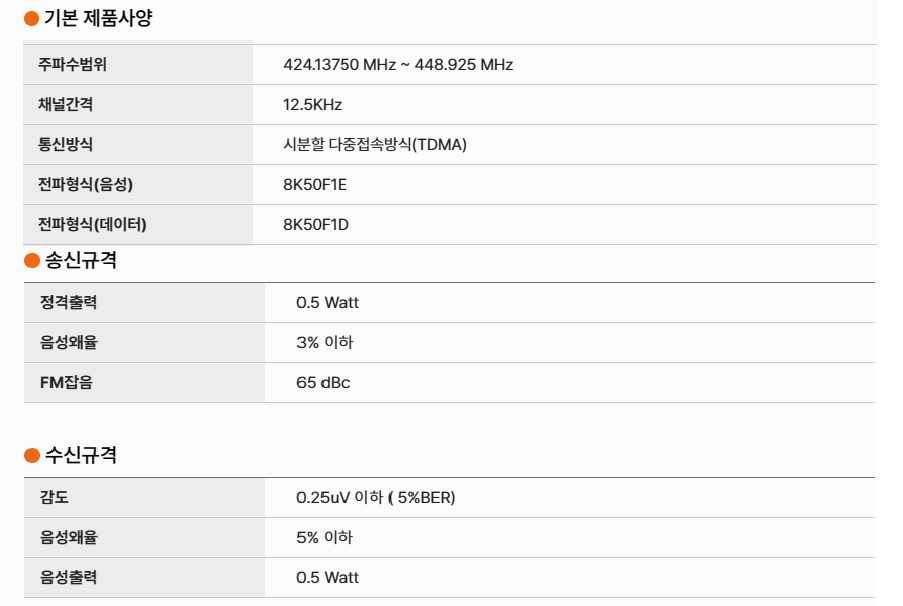Click the 주파수범위 row label
Screen dimensions: 903x606
coord(72,65)
